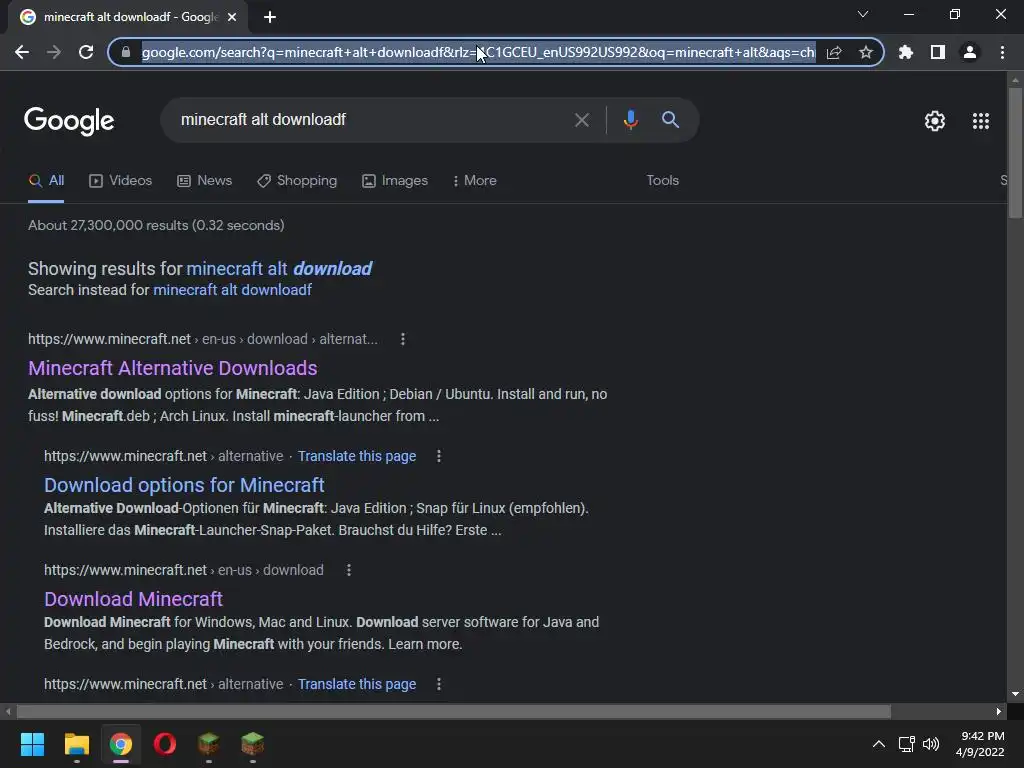Open the Windows Start menu

pyautogui.click(x=32, y=744)
